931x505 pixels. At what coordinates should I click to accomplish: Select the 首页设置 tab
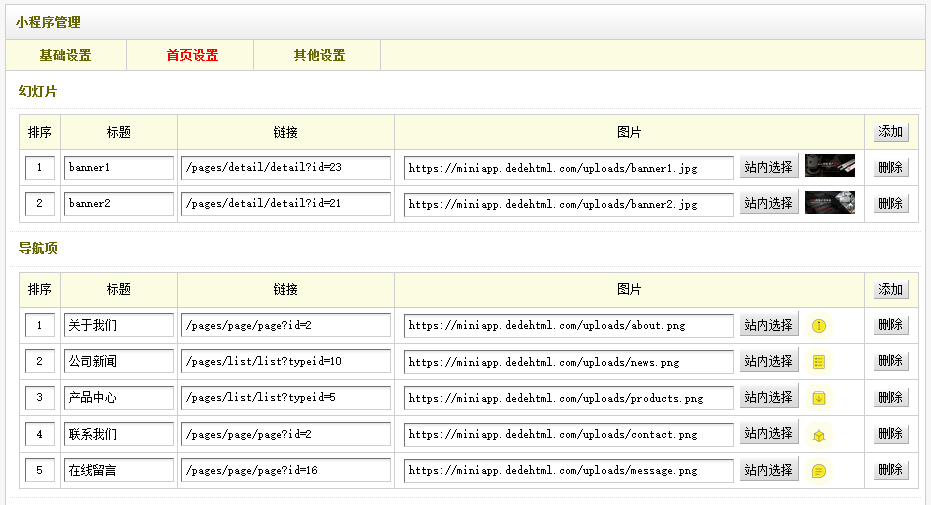coord(192,55)
